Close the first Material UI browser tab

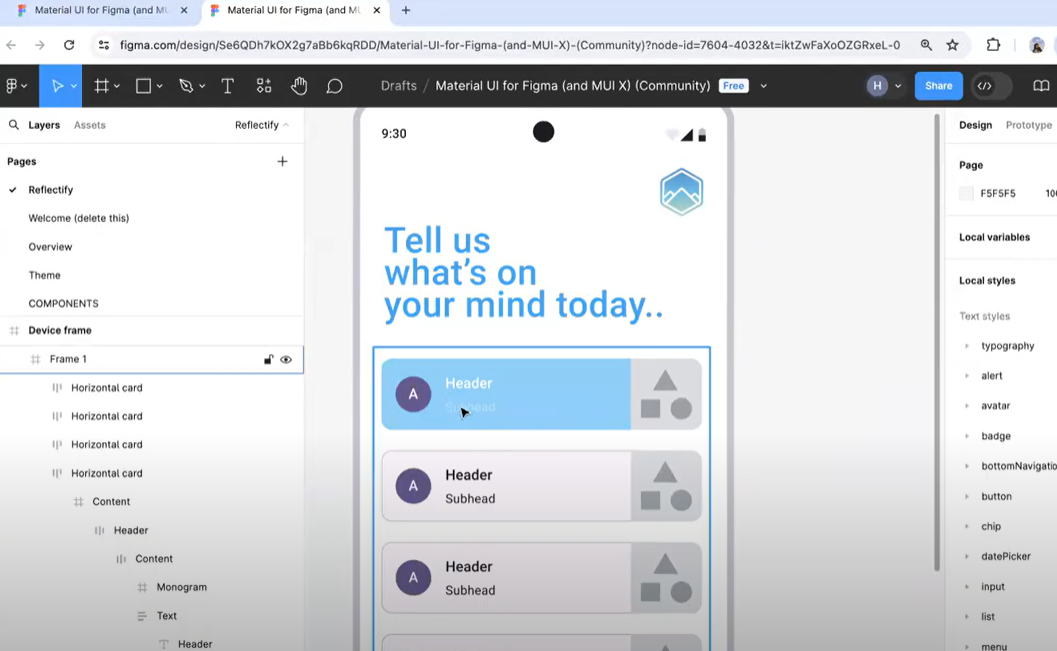click(x=184, y=10)
